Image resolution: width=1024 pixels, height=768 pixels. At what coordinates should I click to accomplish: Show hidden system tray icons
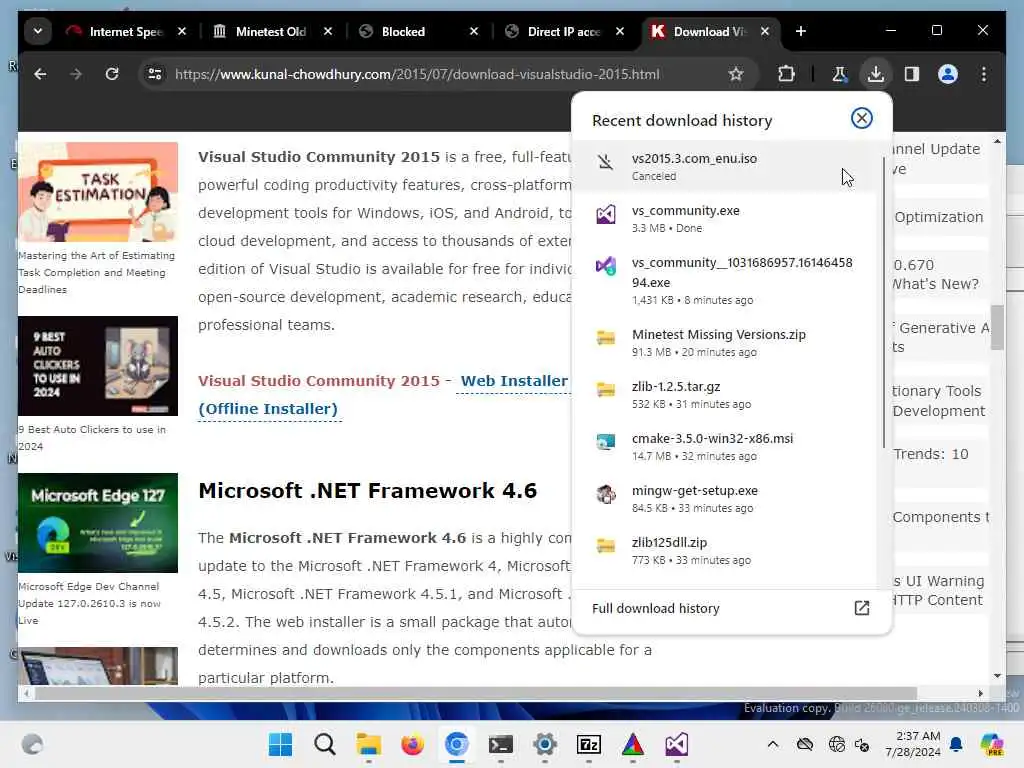click(773, 744)
